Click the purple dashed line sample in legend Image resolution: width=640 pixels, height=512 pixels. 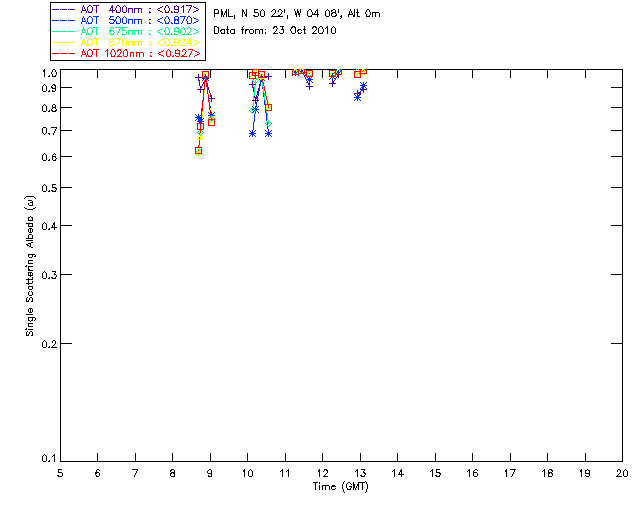[64, 9]
